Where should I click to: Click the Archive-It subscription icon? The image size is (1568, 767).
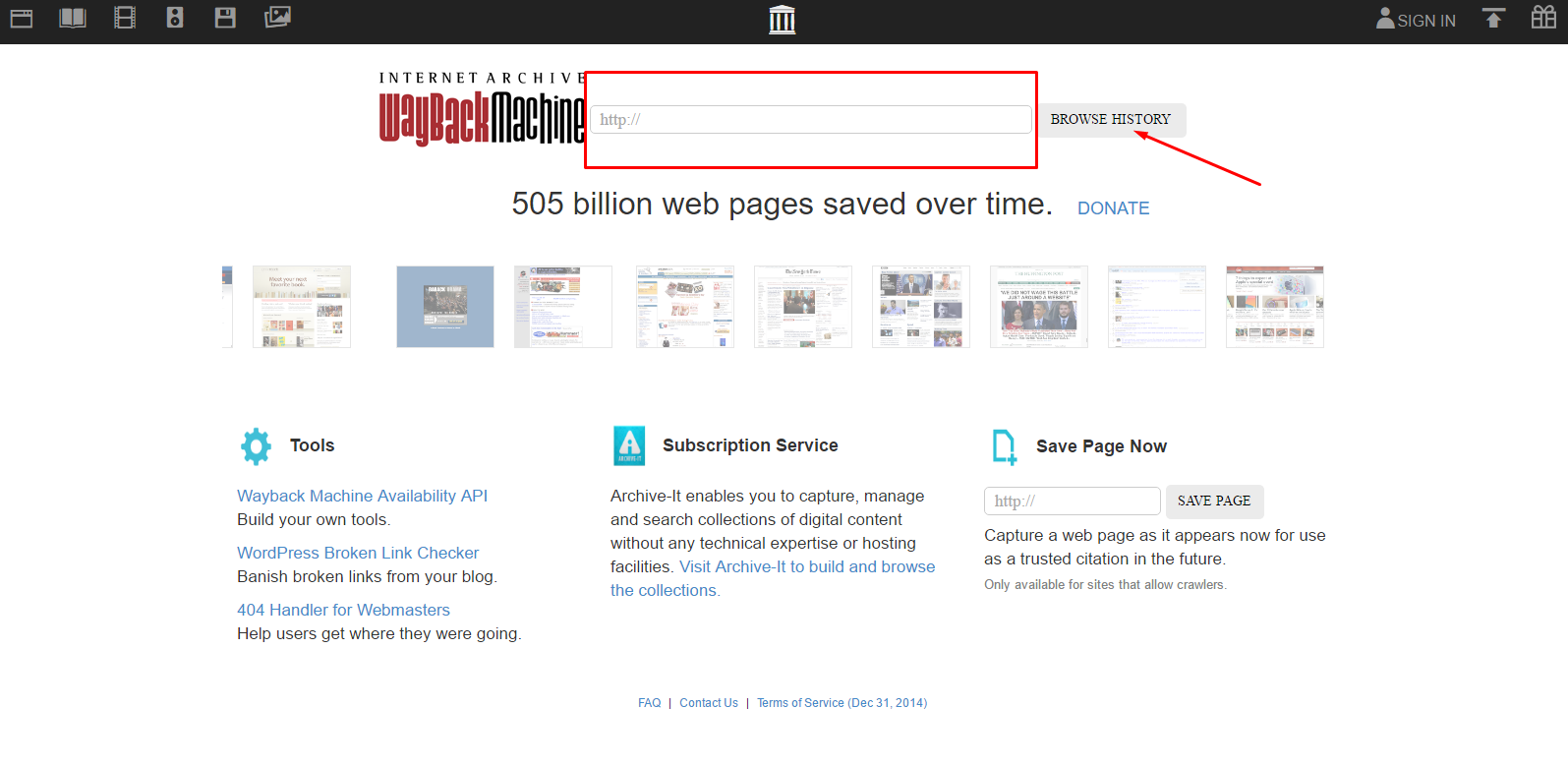tap(629, 445)
